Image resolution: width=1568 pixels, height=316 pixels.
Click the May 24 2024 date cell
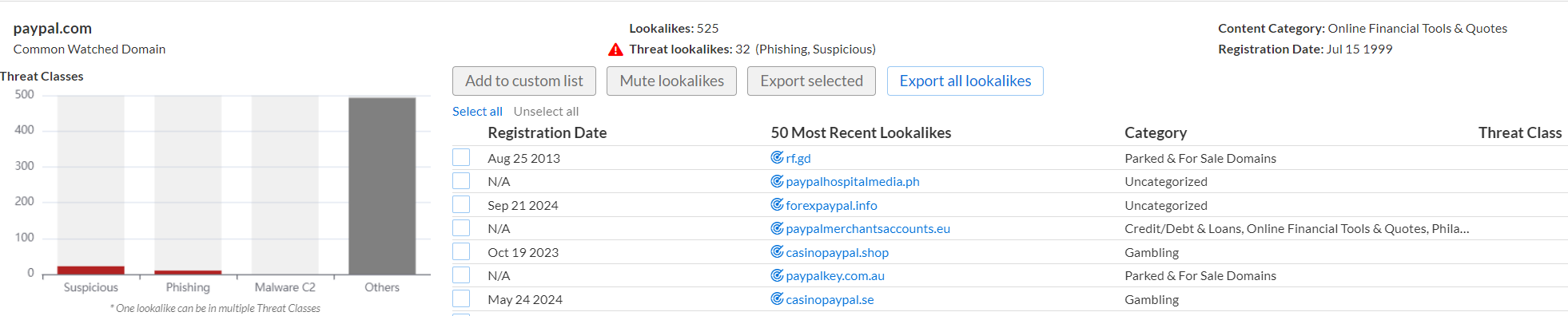[525, 299]
